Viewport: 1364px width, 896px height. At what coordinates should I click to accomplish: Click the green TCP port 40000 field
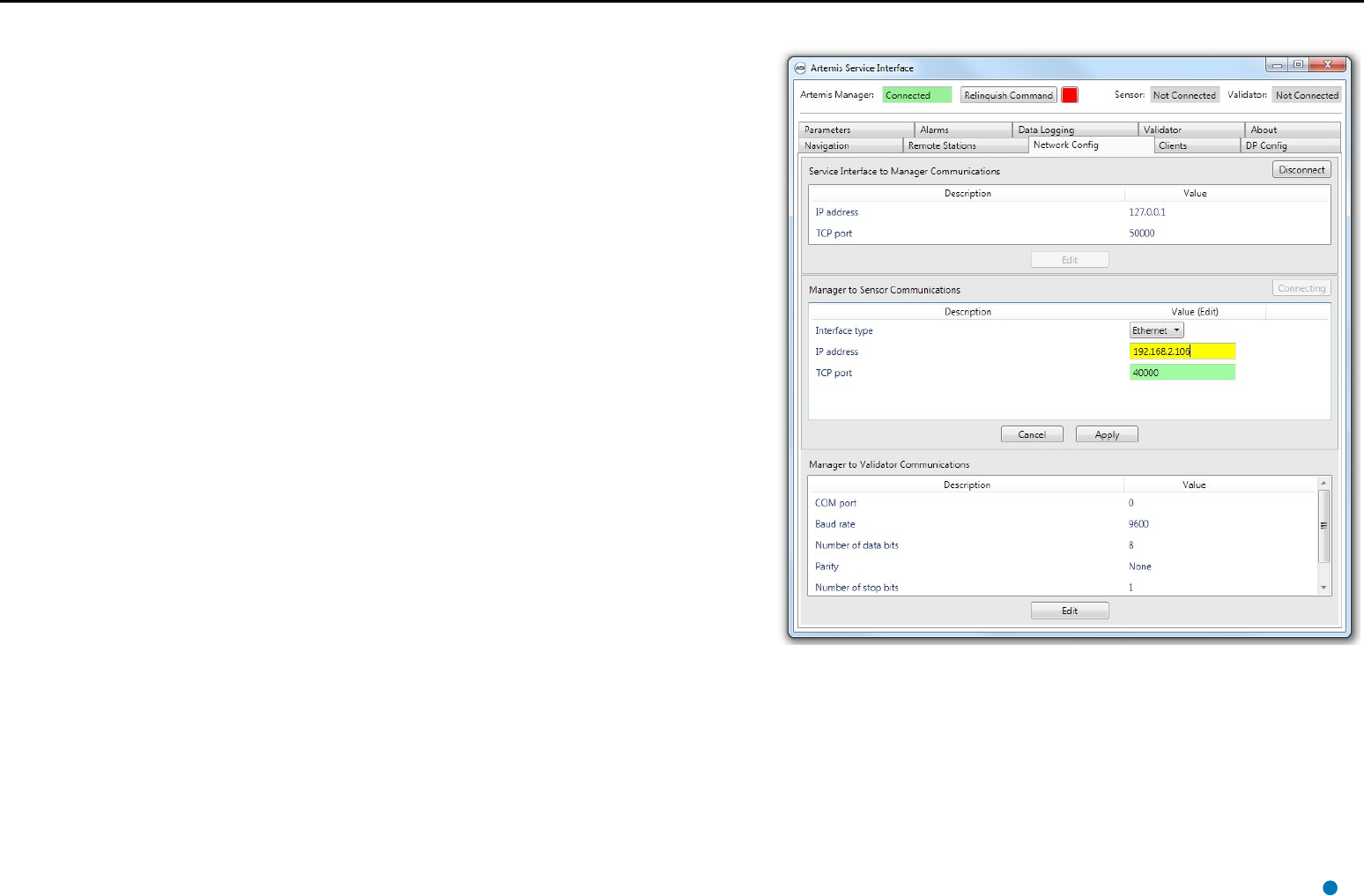pos(1182,373)
